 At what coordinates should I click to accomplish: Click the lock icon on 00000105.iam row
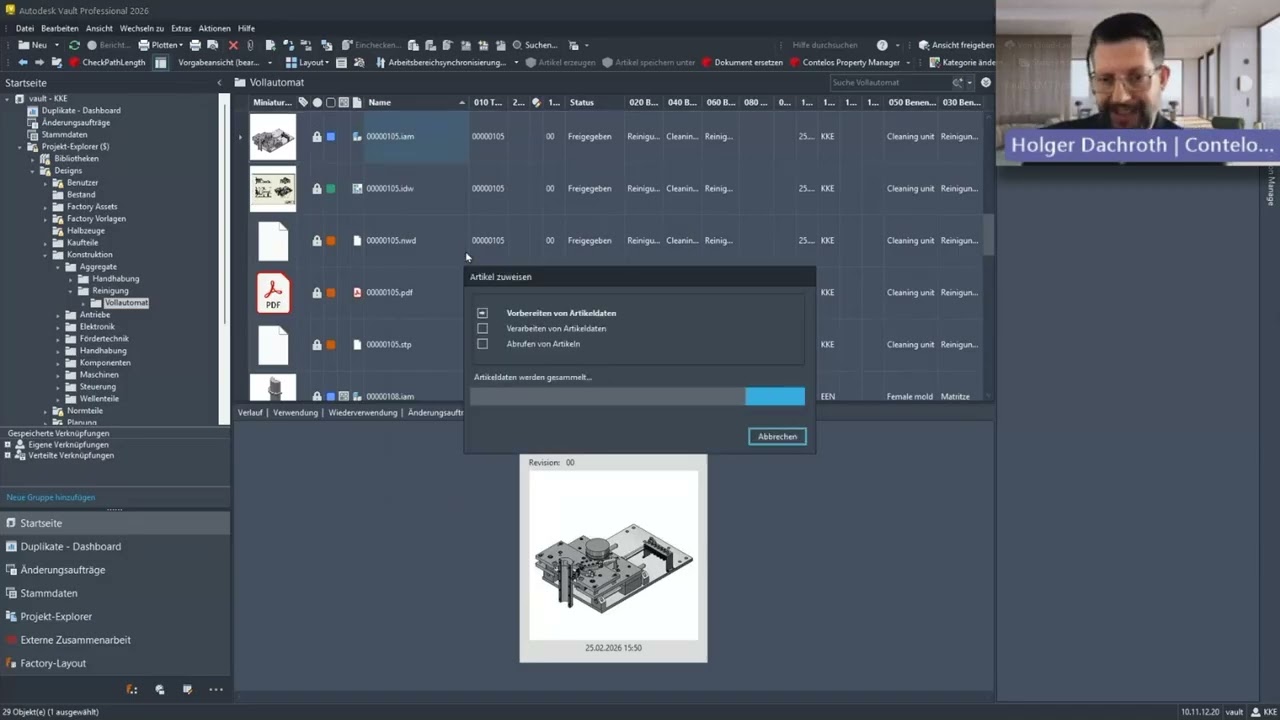tap(317, 136)
